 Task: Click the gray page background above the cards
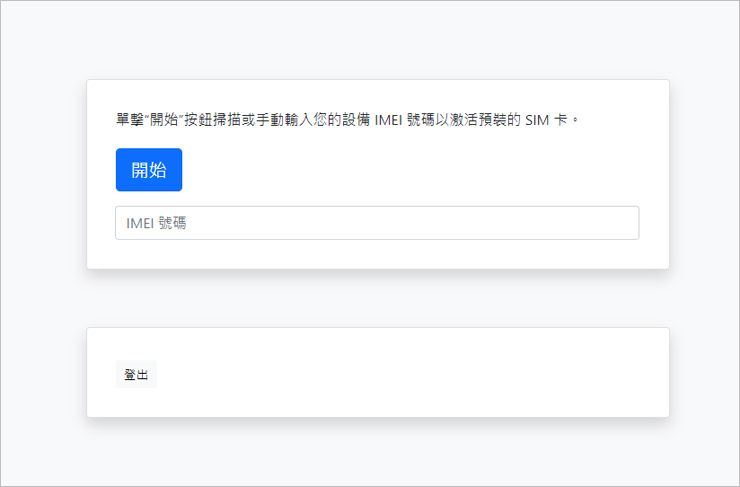coord(370,40)
